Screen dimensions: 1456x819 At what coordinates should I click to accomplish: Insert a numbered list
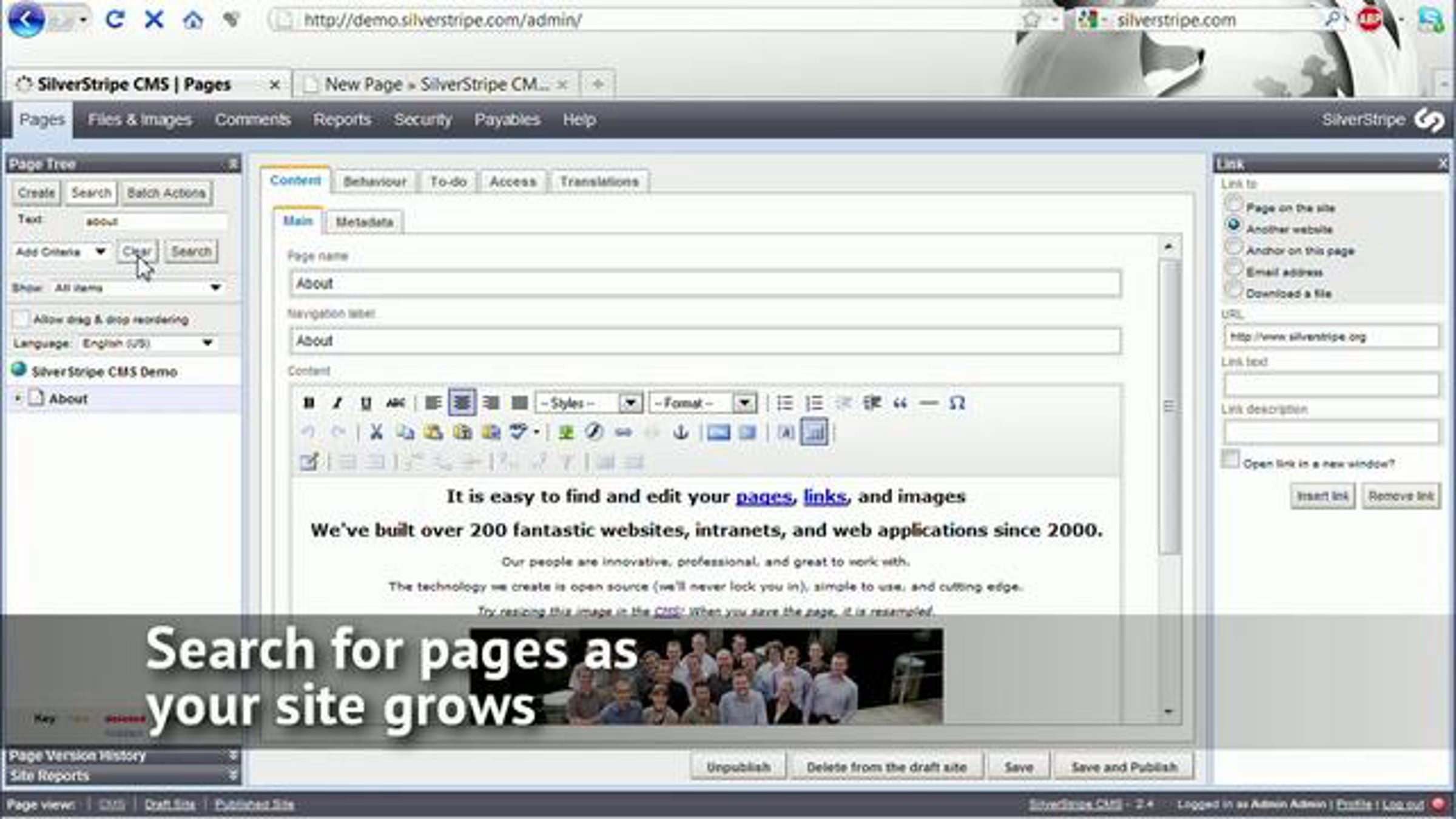(x=814, y=403)
